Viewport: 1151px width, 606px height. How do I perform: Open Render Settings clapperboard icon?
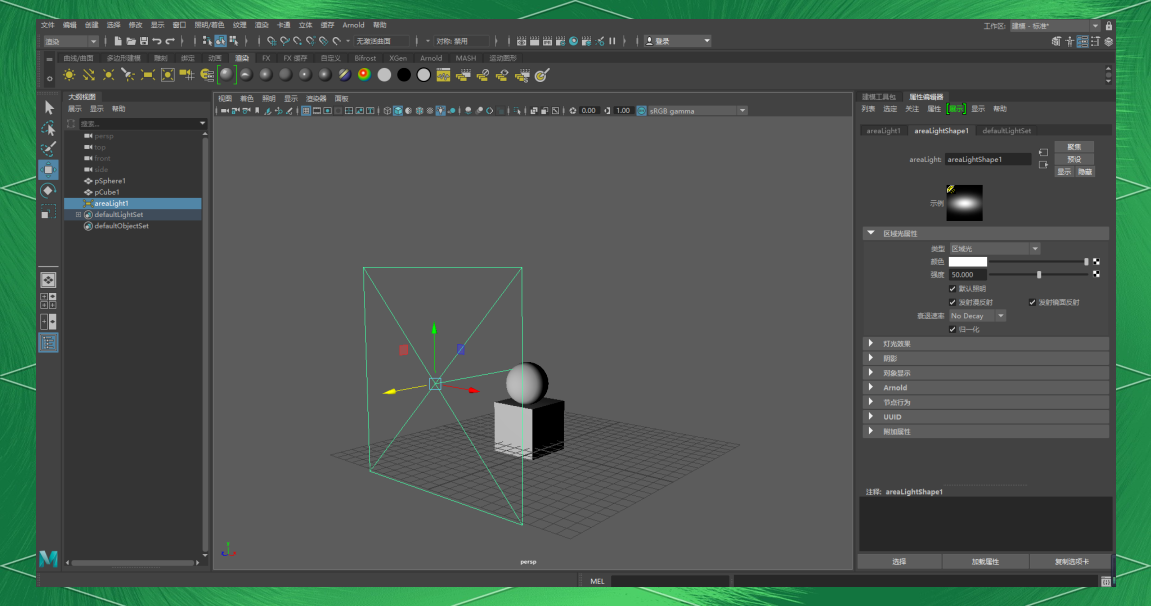[x=560, y=41]
